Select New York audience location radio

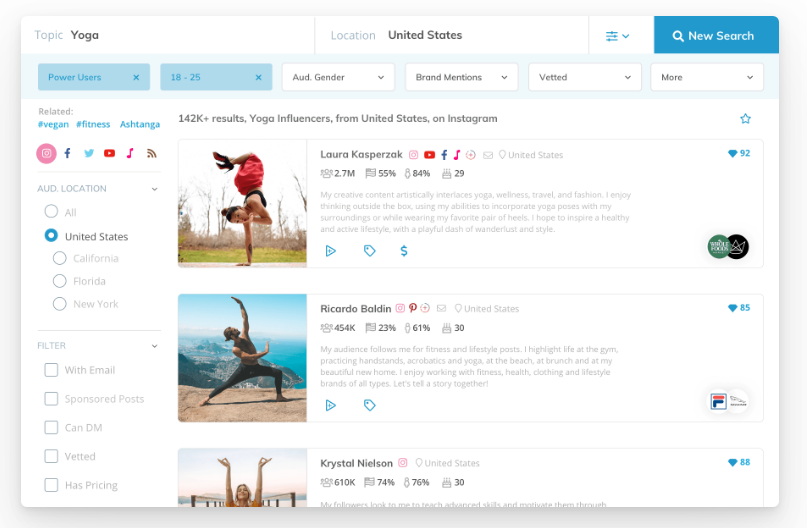click(60, 304)
